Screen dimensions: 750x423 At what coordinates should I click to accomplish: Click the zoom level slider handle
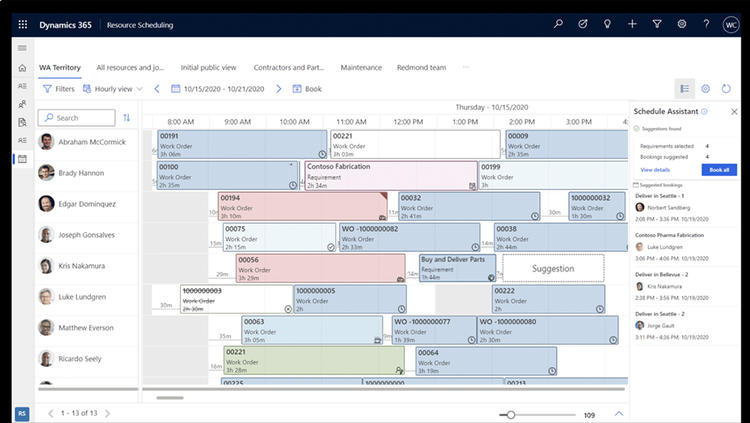[510, 415]
